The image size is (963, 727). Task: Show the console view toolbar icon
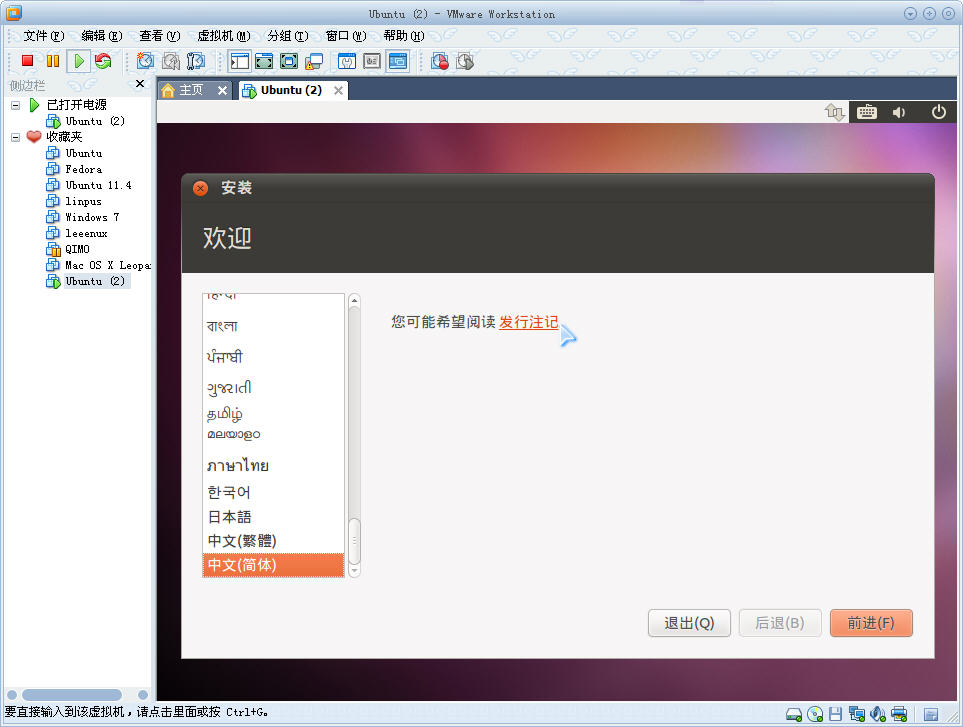(398, 61)
